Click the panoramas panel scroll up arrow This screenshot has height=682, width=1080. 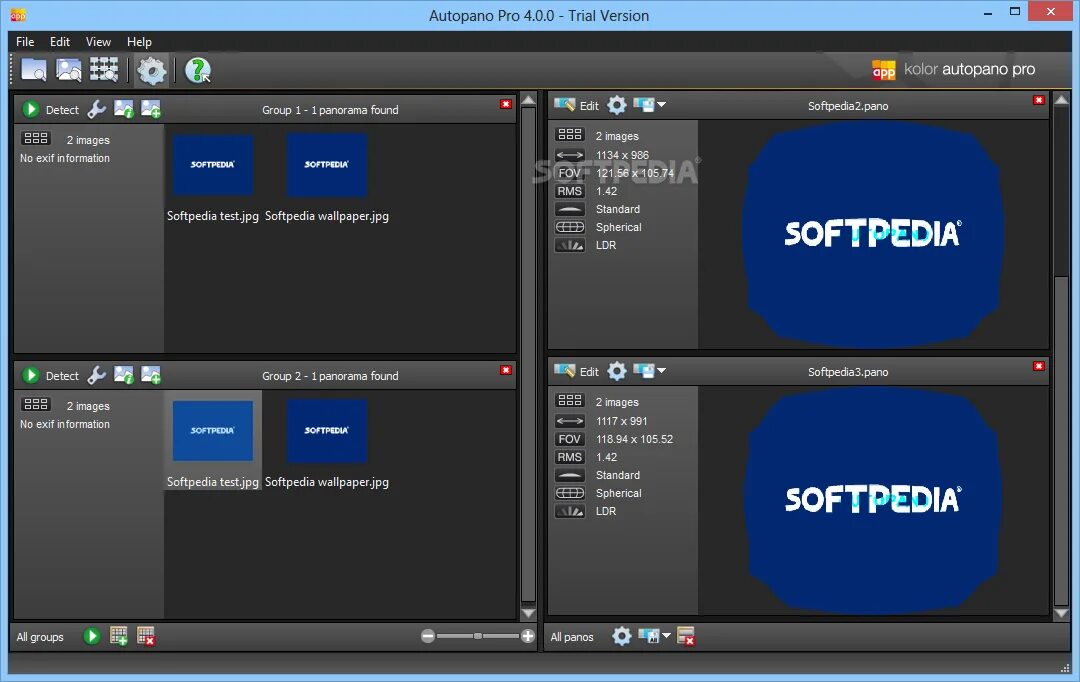point(1061,101)
